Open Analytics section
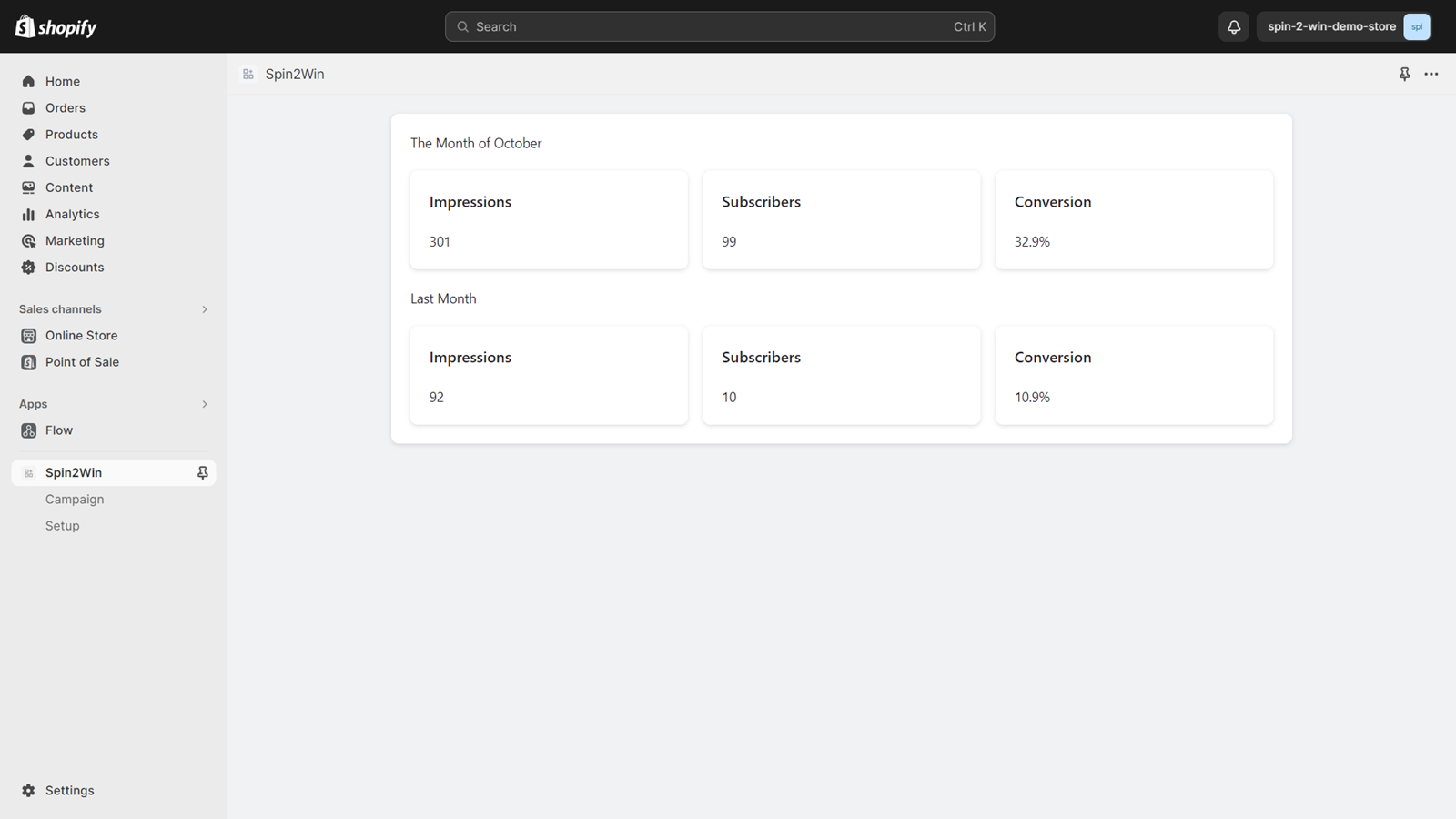 114,214
